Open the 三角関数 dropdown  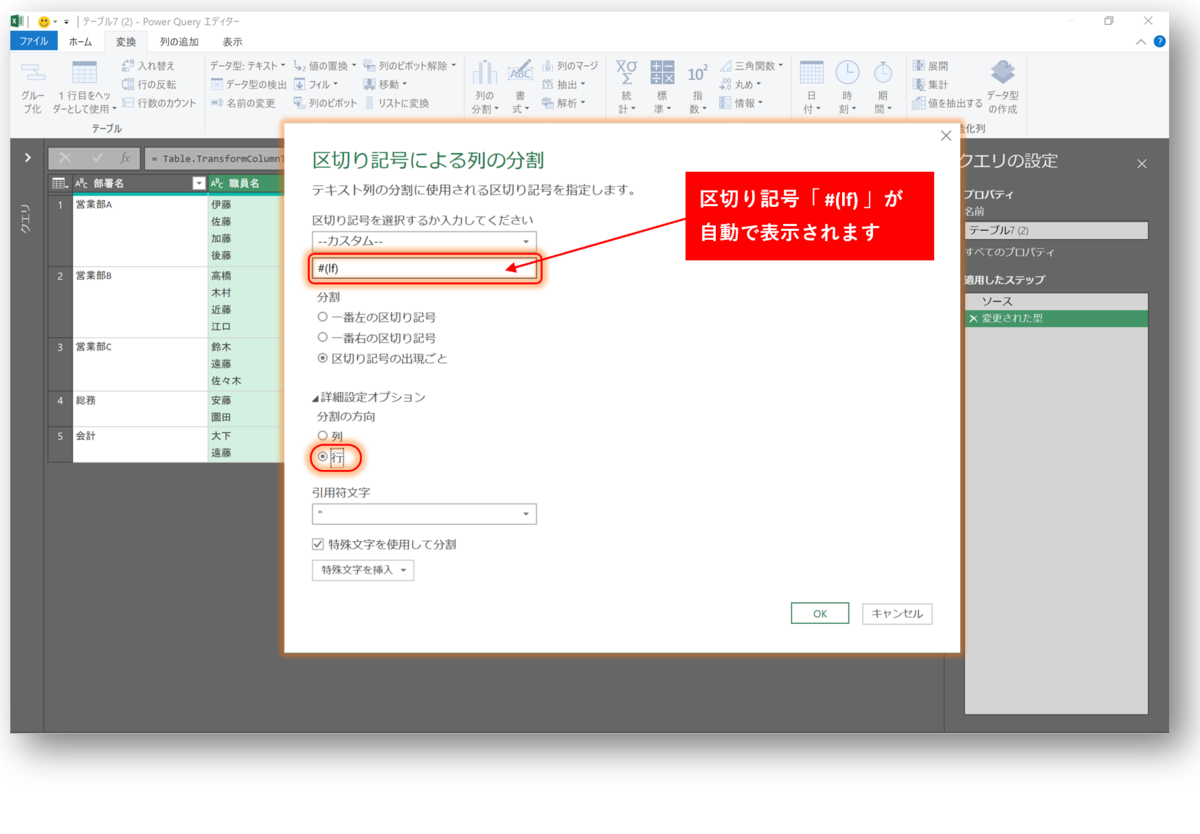click(x=752, y=65)
